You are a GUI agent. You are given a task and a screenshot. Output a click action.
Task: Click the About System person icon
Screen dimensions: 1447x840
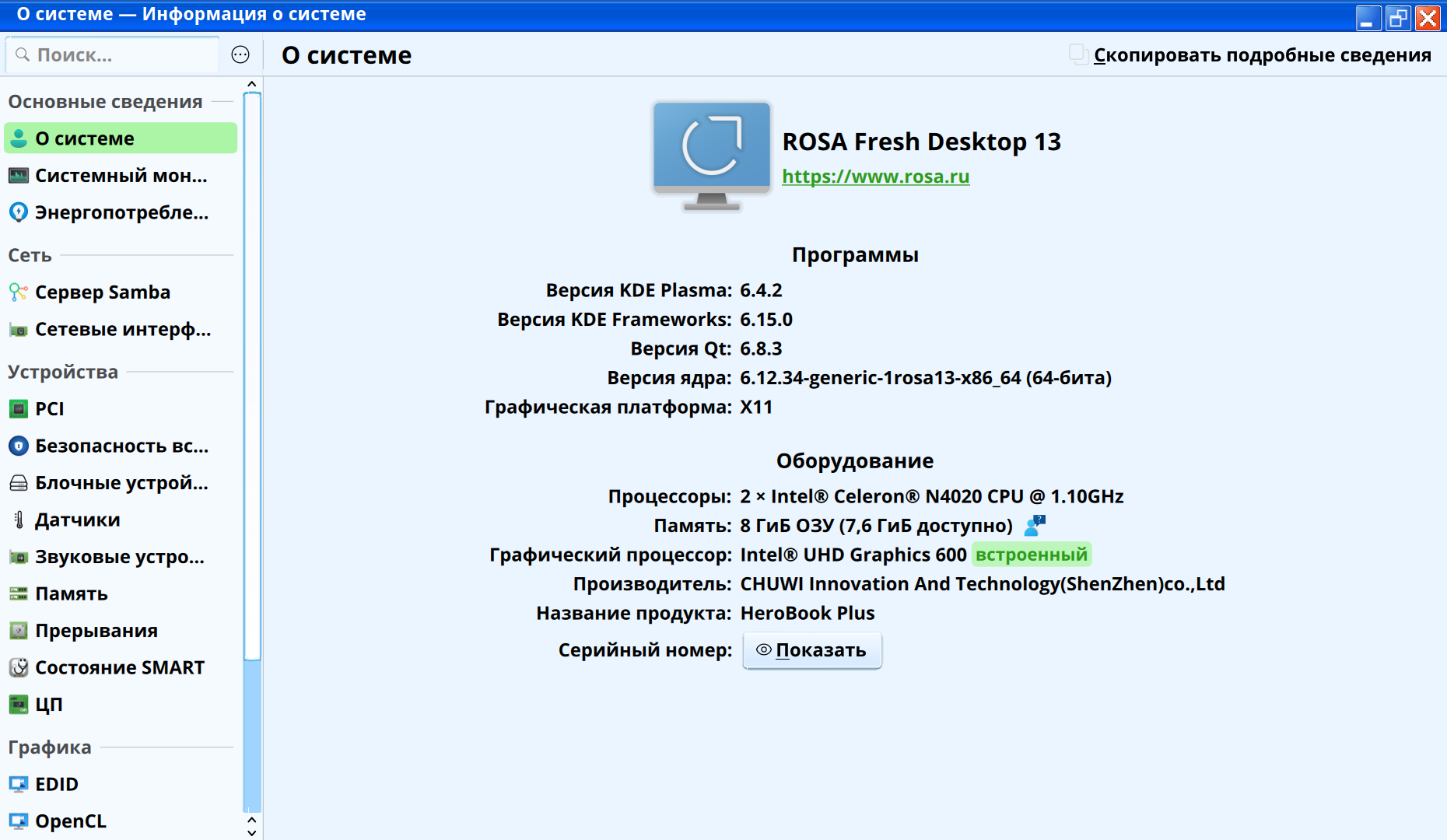point(19,138)
